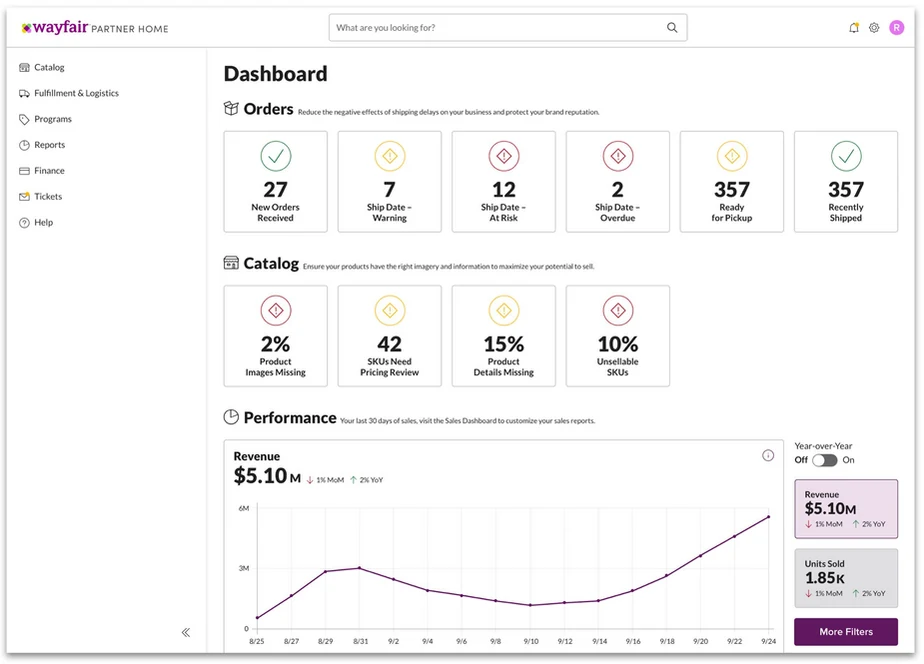Open the user profile avatar R
This screenshot has height=664, width=924.
click(x=896, y=28)
